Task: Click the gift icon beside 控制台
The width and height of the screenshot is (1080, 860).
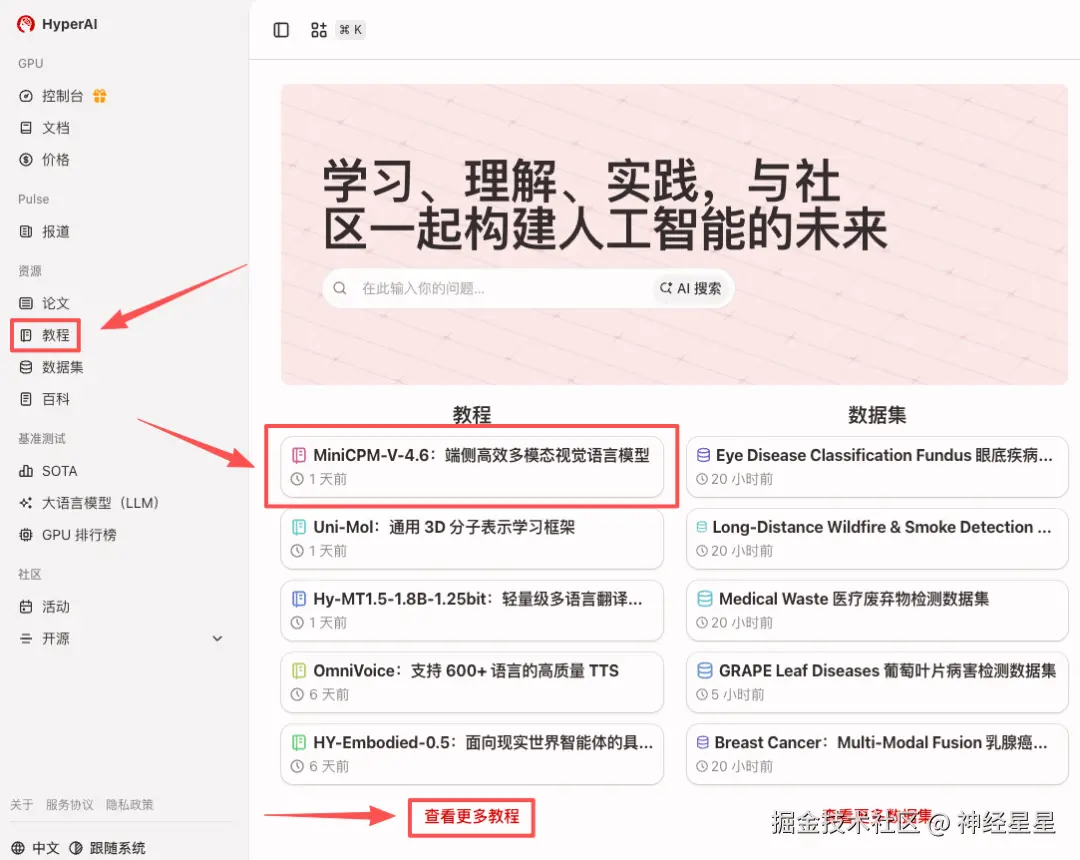Action: [x=100, y=96]
